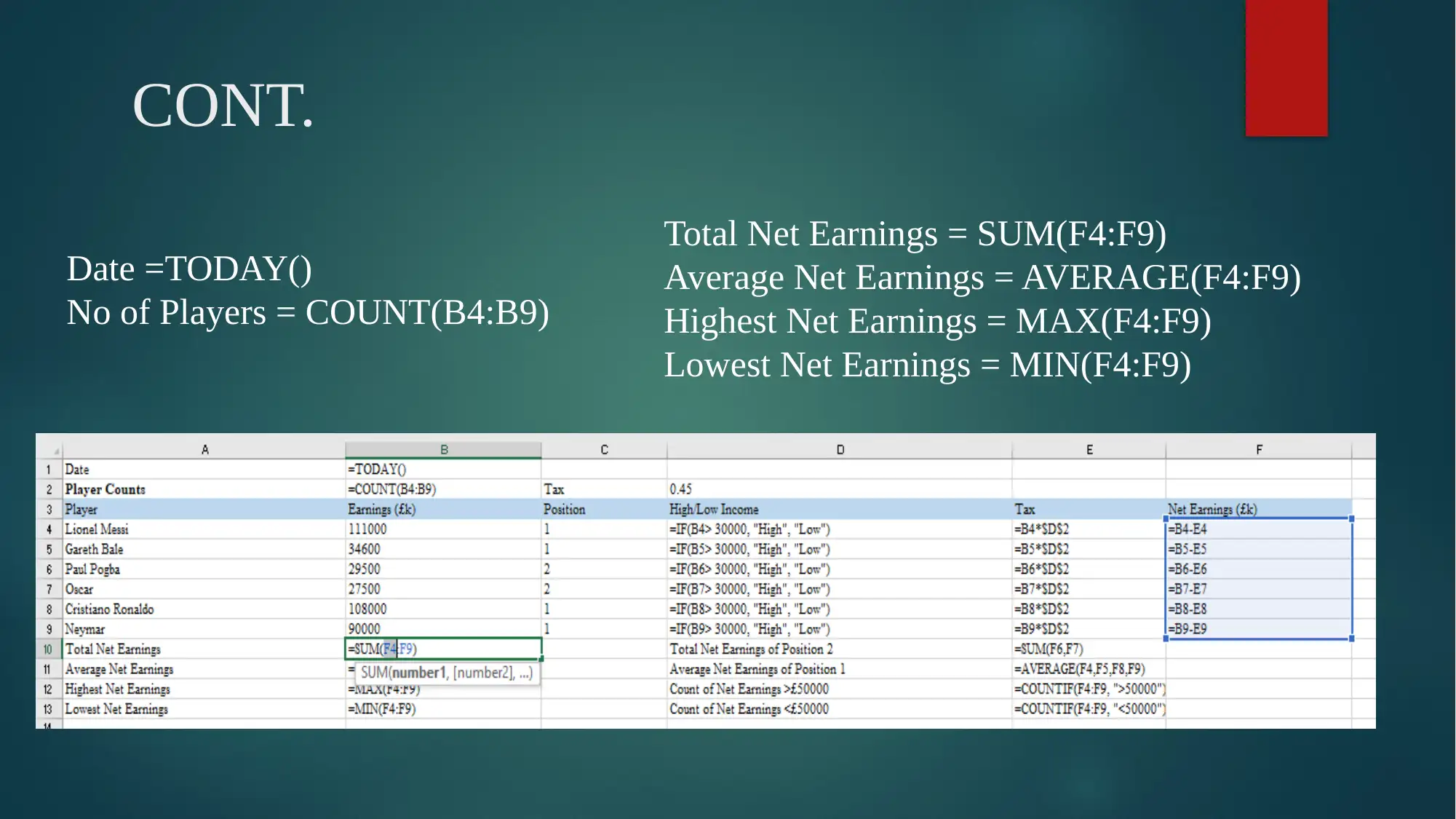Click Total Net Earnings of Position 2 label
Viewport: 1456px width, 819px height.
[x=840, y=649]
